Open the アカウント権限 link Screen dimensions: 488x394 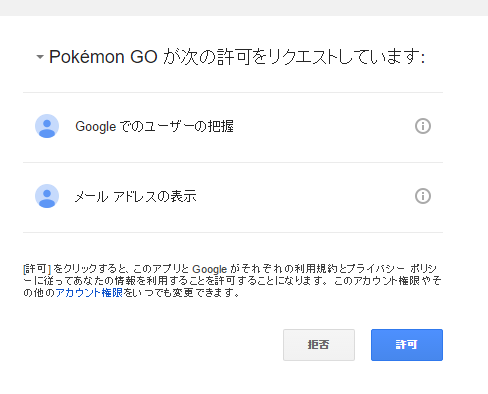(x=89, y=293)
